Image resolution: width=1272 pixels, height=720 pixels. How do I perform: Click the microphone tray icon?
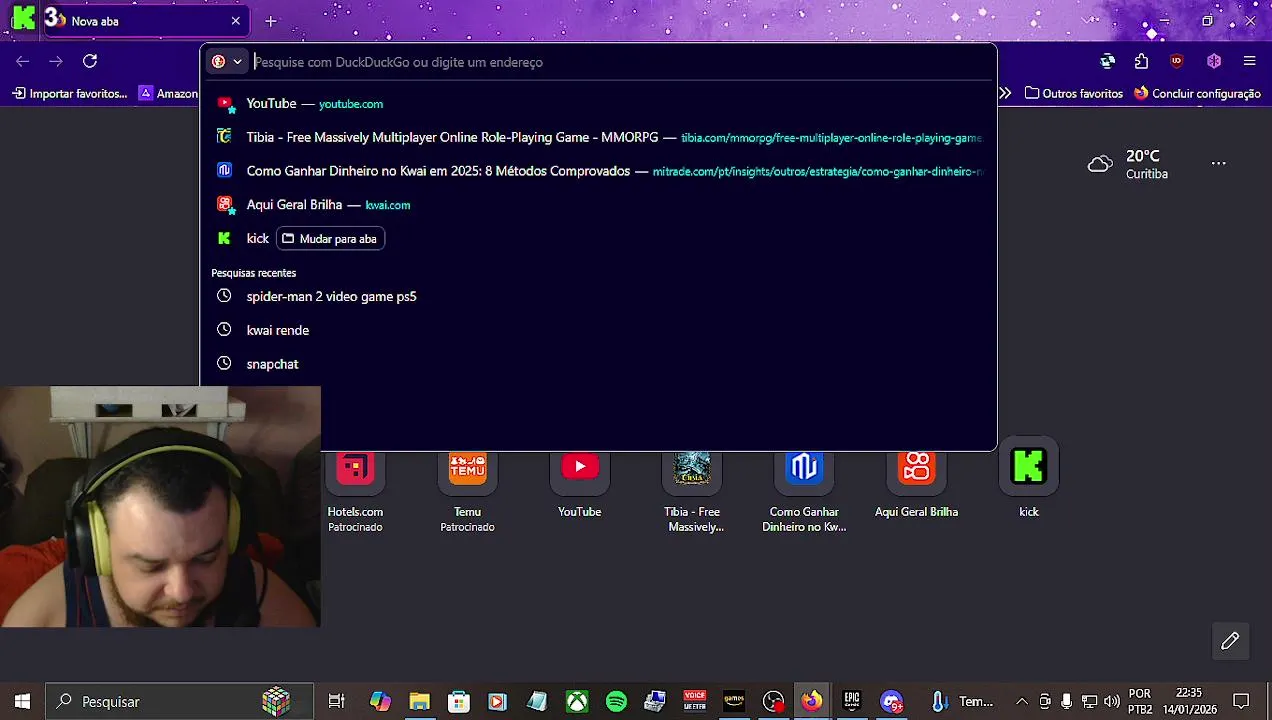coord(1067,701)
